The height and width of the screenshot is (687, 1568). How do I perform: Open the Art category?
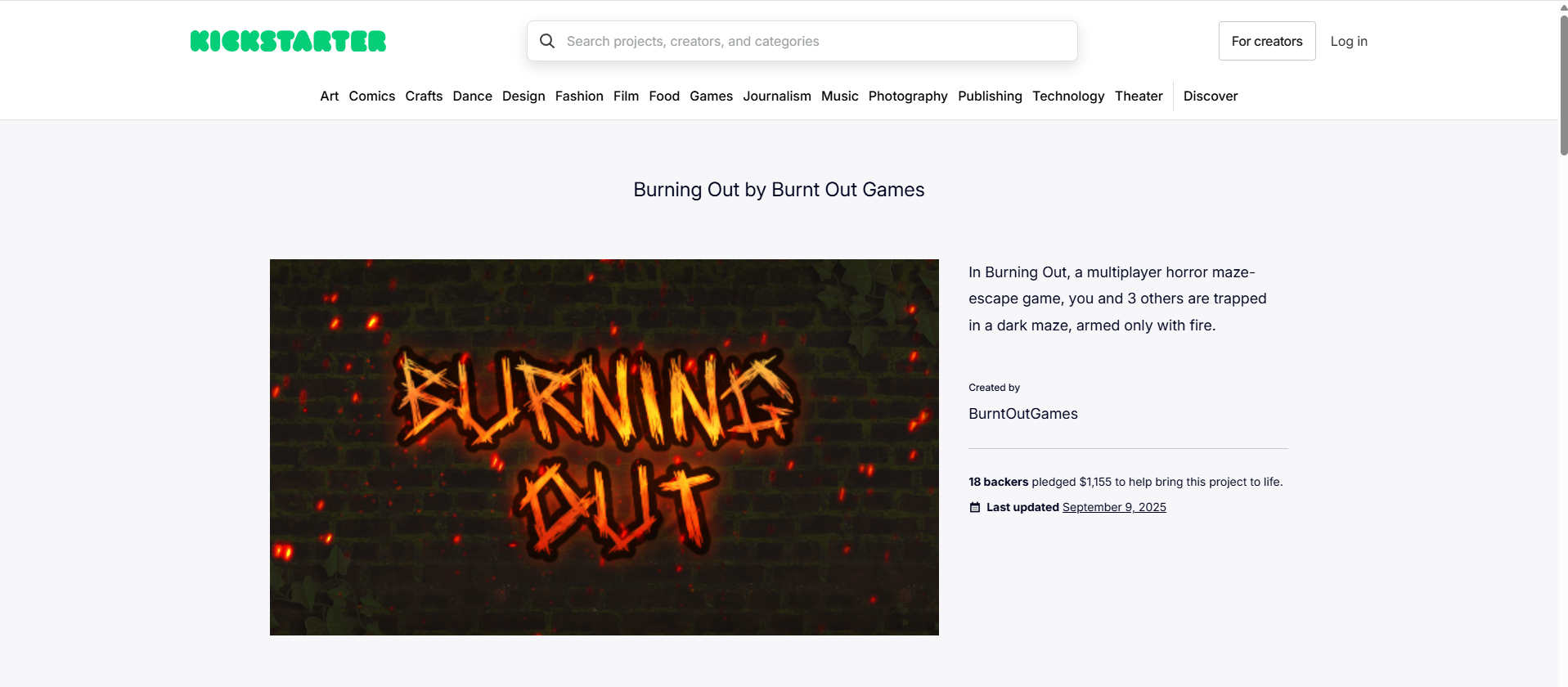330,96
